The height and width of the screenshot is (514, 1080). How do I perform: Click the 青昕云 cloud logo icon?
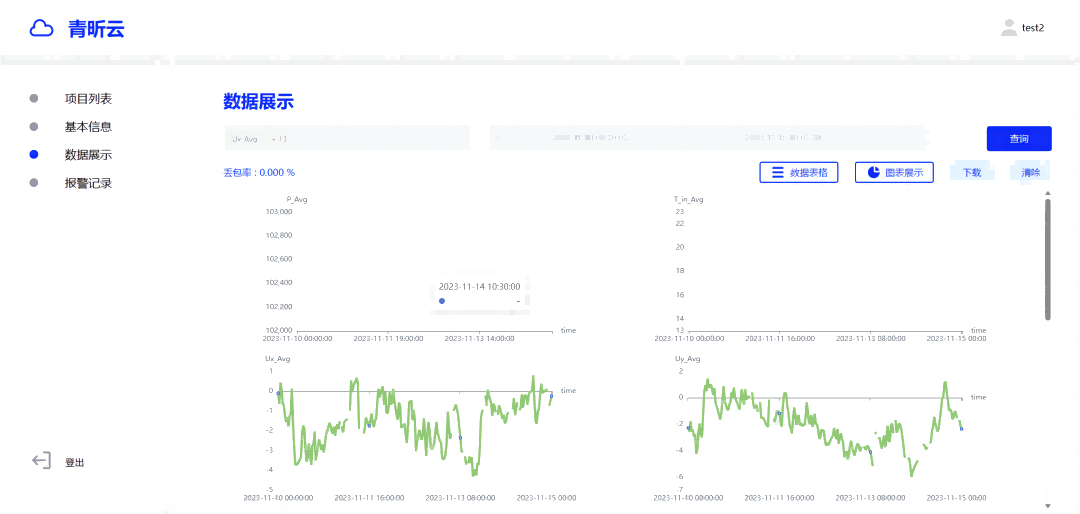click(42, 29)
